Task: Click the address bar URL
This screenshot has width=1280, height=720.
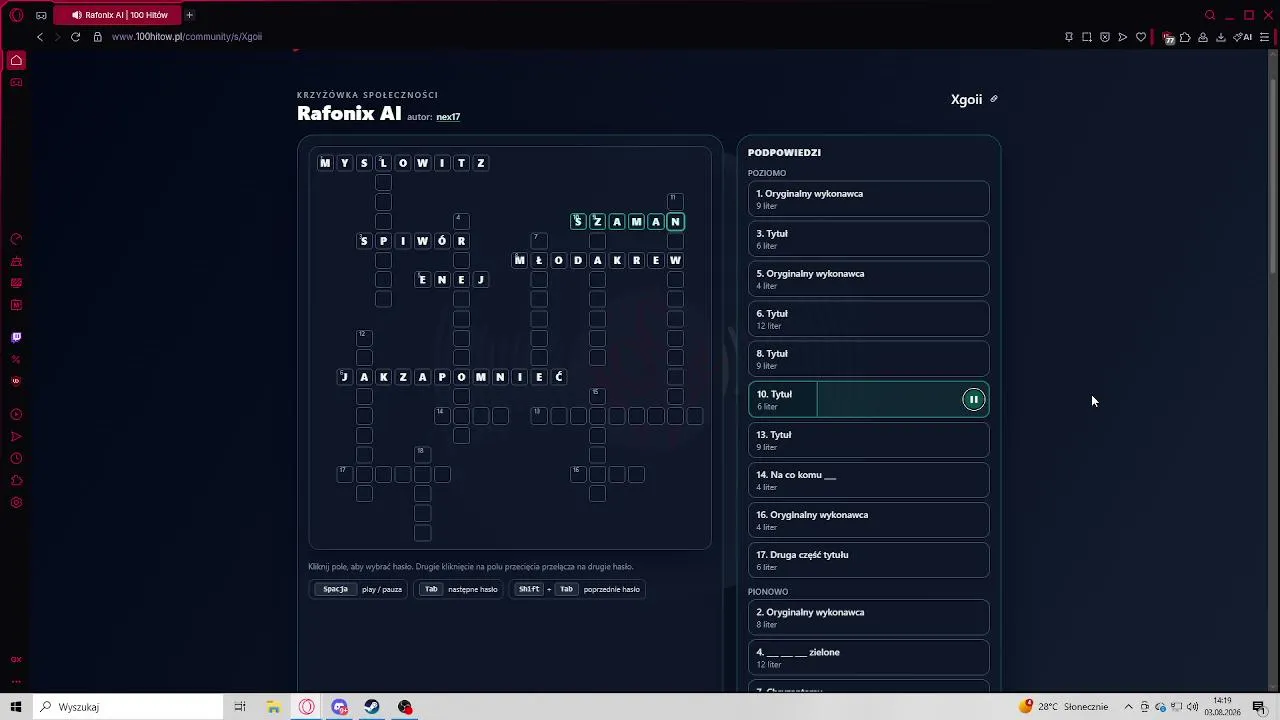Action: (x=187, y=37)
